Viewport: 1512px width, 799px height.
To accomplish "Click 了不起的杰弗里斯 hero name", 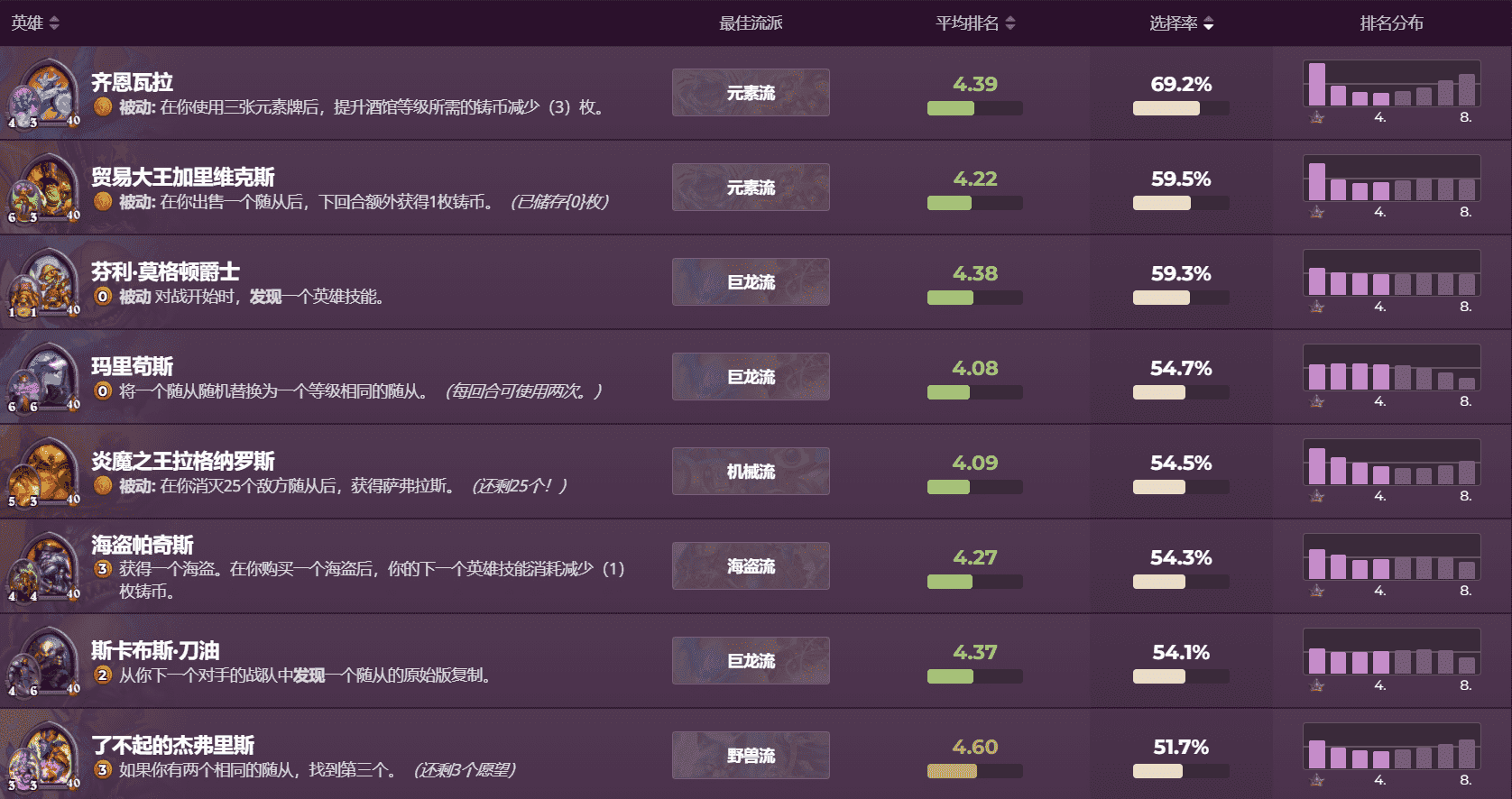I will point(173,745).
